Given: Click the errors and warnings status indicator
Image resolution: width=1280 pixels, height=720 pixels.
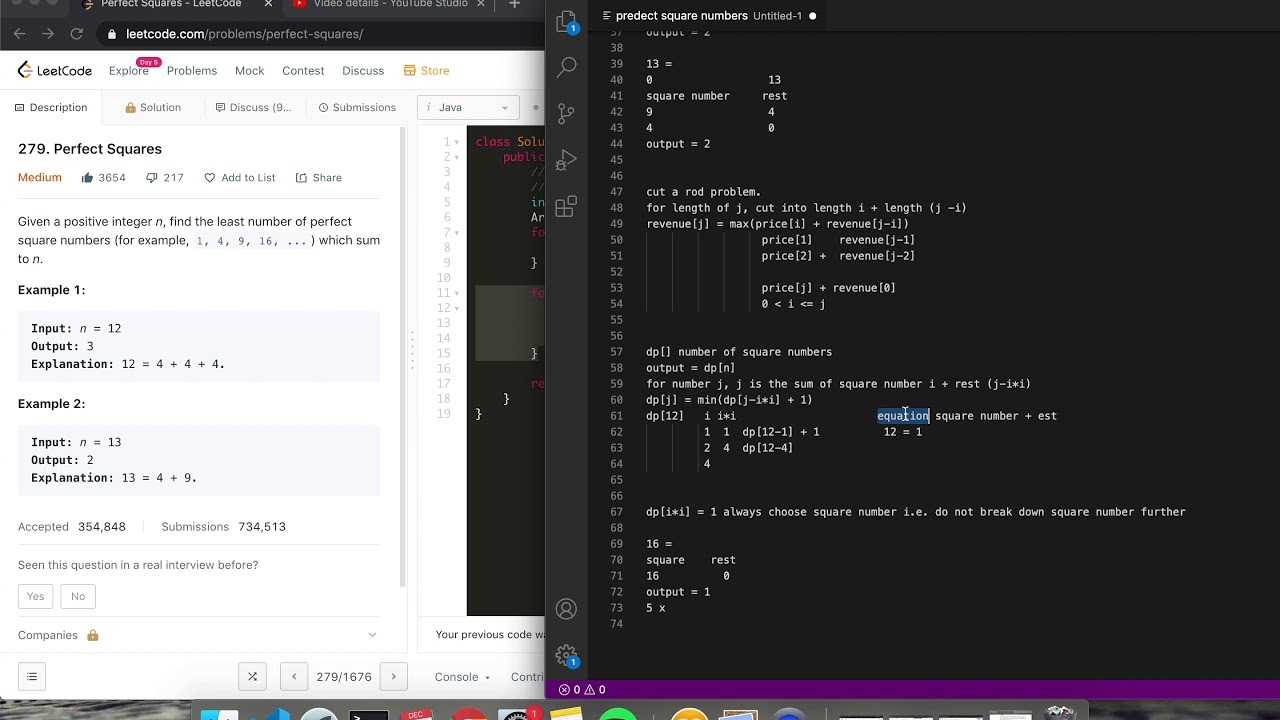Looking at the screenshot, I should [582, 689].
